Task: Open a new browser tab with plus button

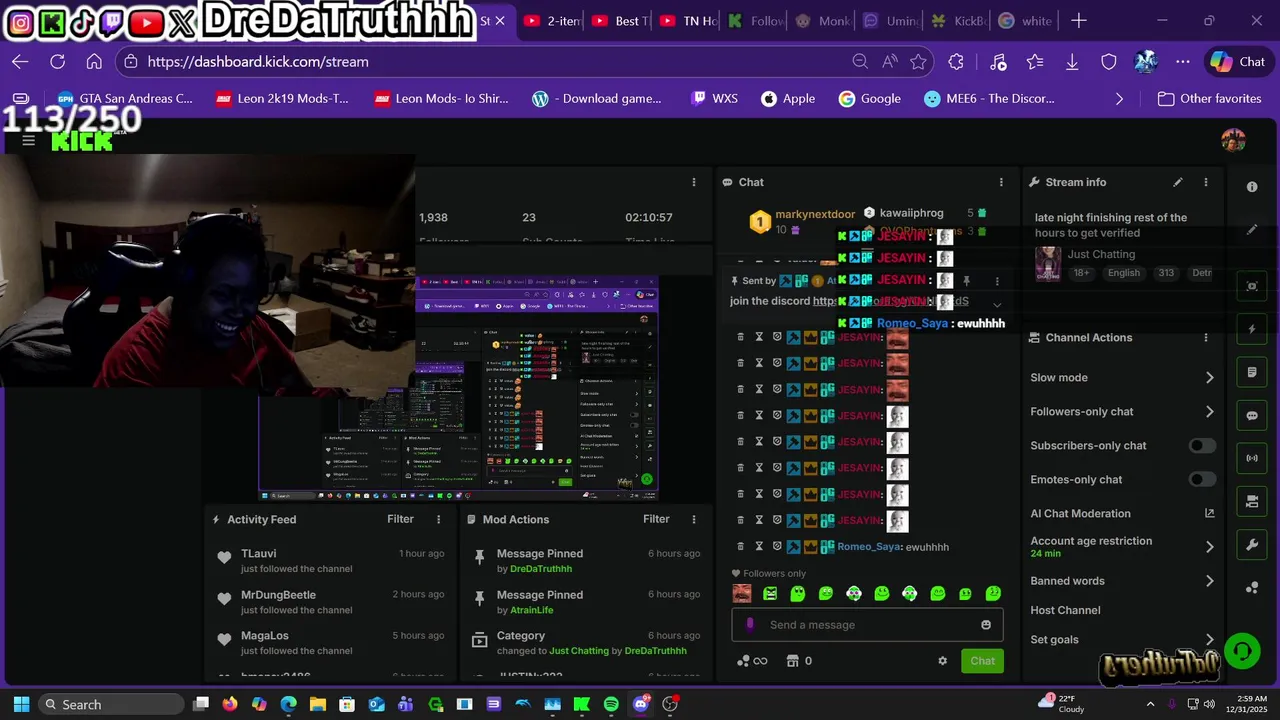Action: 1078,21
